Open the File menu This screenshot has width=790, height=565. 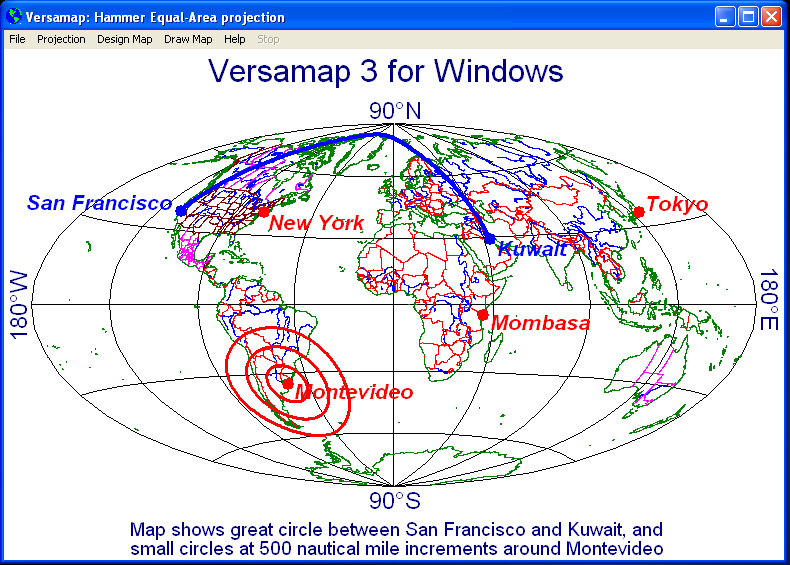[17, 39]
